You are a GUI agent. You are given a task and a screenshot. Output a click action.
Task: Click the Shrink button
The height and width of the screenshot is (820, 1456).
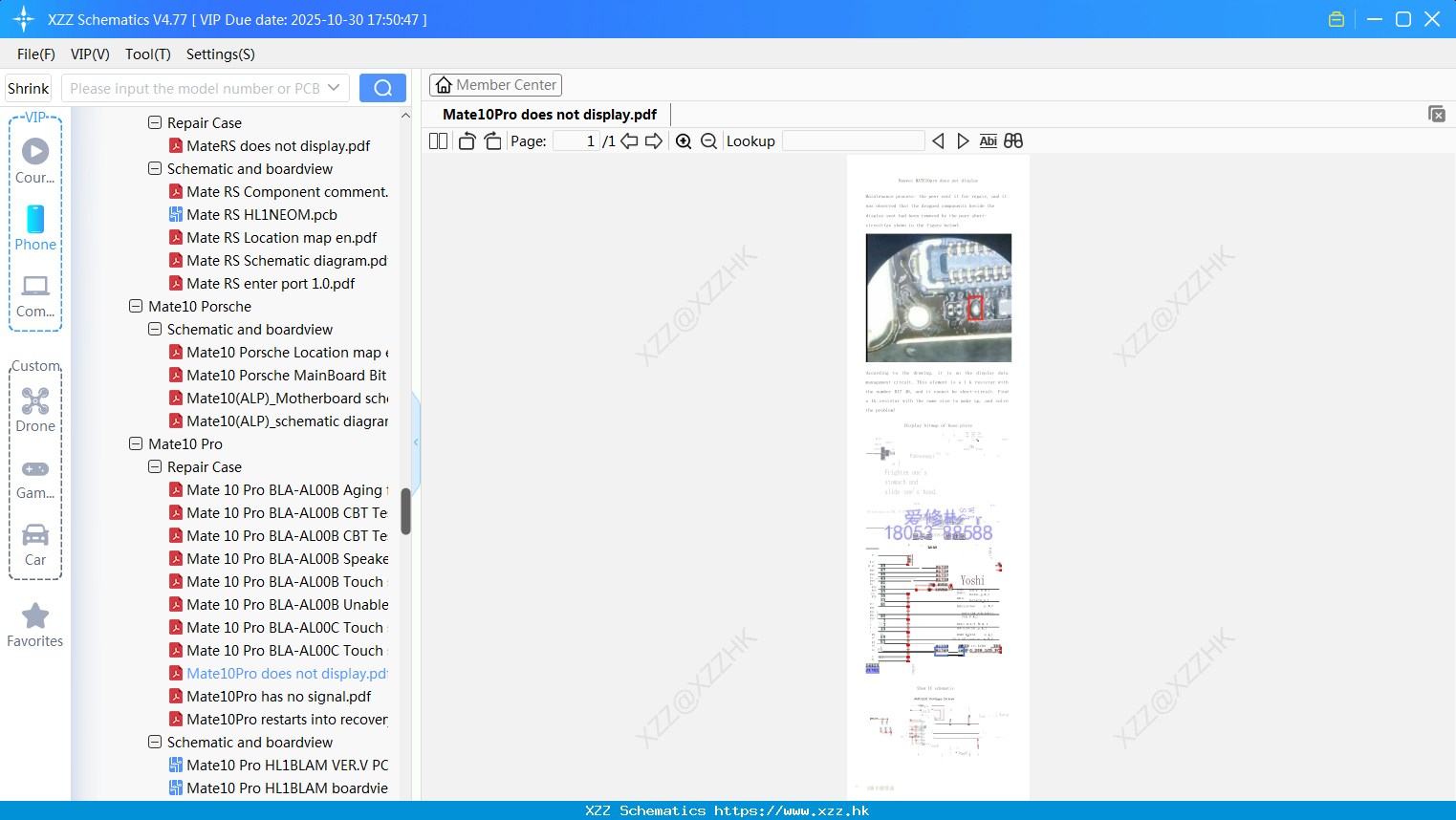click(x=29, y=88)
